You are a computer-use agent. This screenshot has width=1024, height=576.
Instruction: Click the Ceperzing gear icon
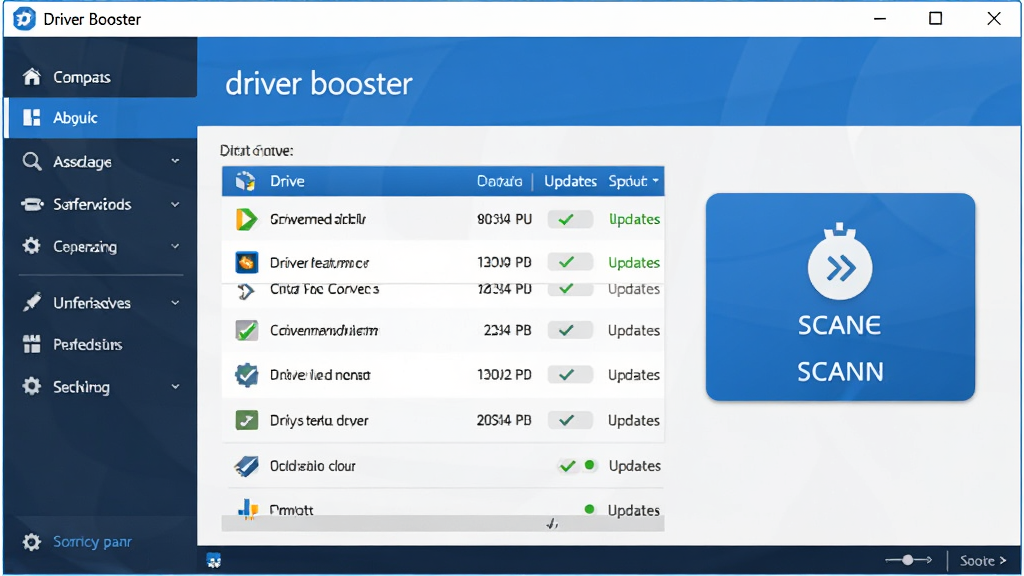click(31, 246)
